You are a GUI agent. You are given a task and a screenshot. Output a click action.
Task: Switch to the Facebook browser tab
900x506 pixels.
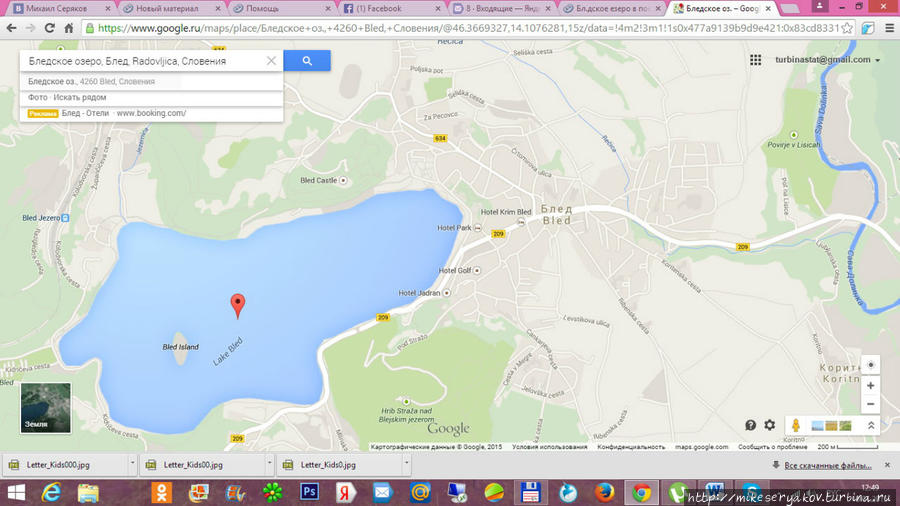pos(385,8)
